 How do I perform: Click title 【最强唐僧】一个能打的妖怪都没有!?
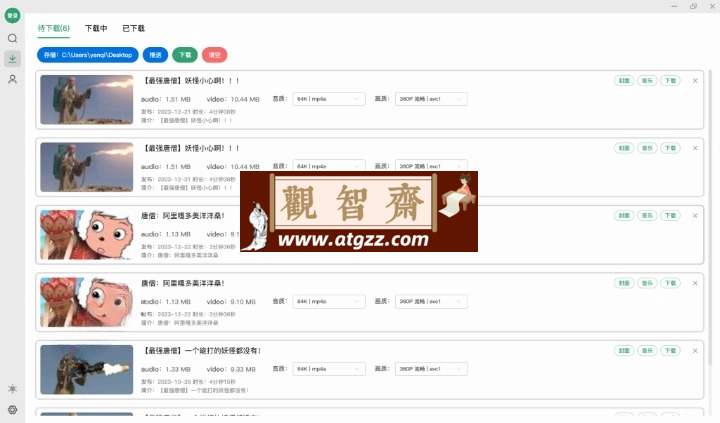click(x=202, y=351)
